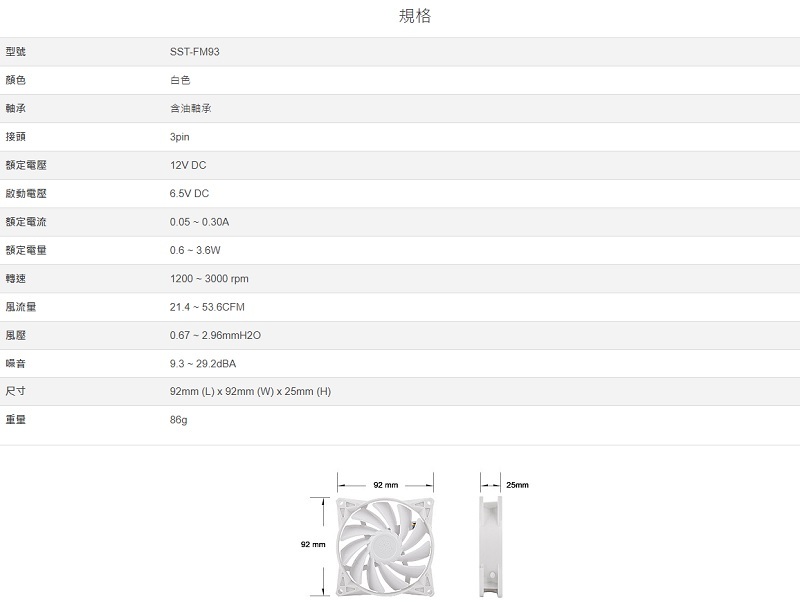Click the side-view fan profile image
The width and height of the screenshot is (800, 608).
pos(488,545)
